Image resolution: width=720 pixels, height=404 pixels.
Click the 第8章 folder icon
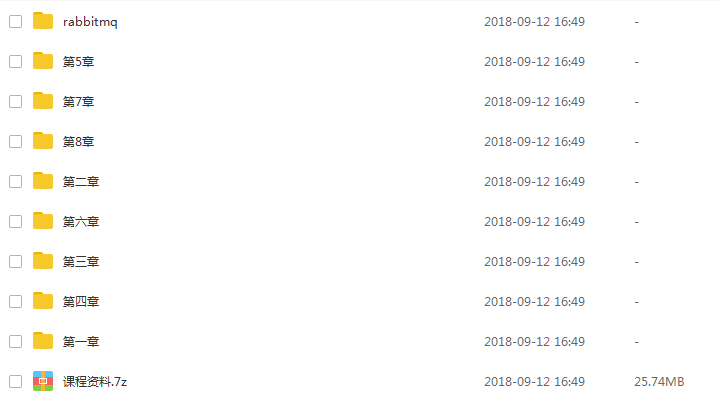pos(43,141)
